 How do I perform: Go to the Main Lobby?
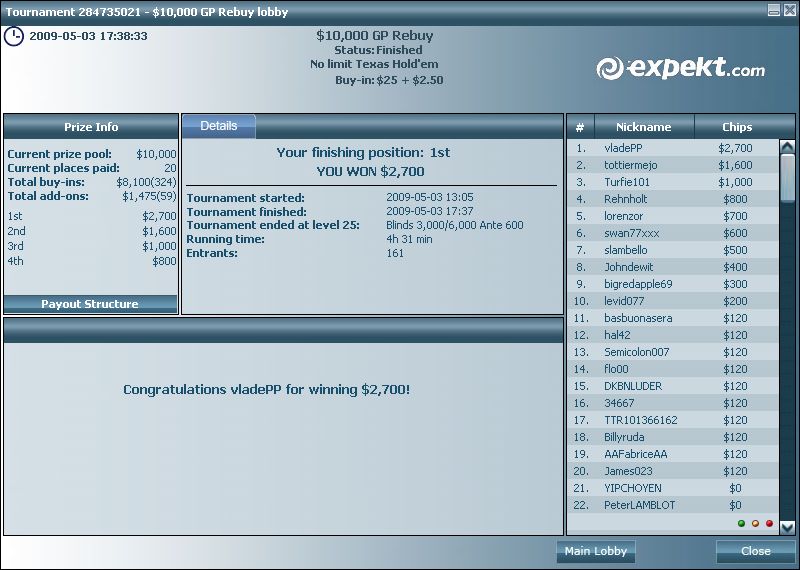click(x=595, y=551)
